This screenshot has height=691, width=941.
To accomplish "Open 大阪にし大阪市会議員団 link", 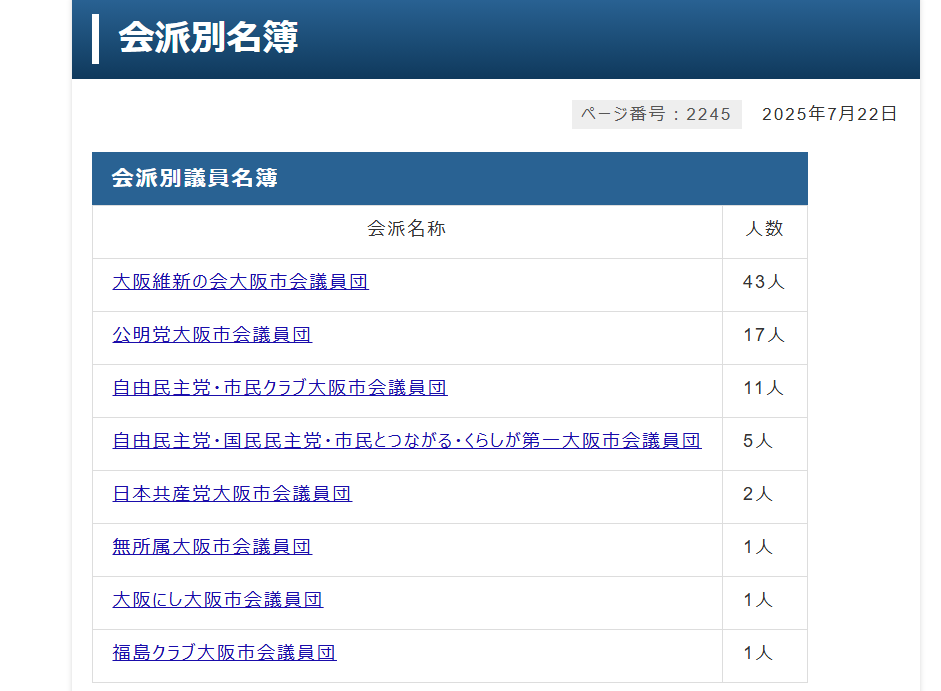I will pos(217,600).
